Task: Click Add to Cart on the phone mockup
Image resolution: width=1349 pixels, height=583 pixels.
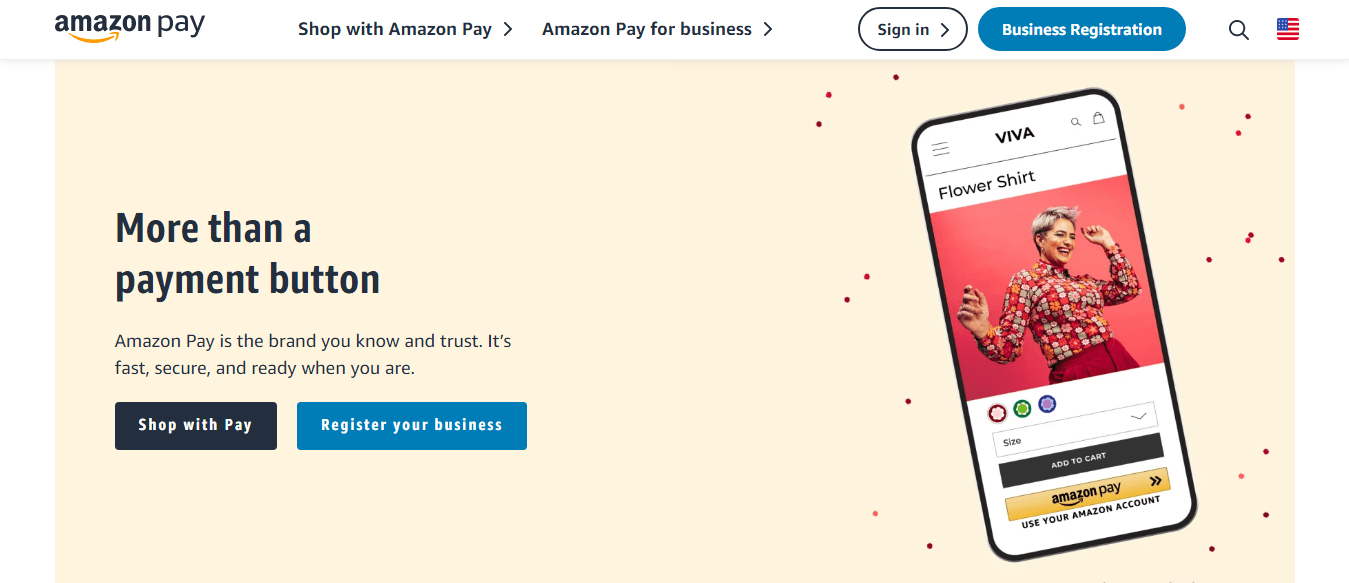Action: click(x=1078, y=460)
